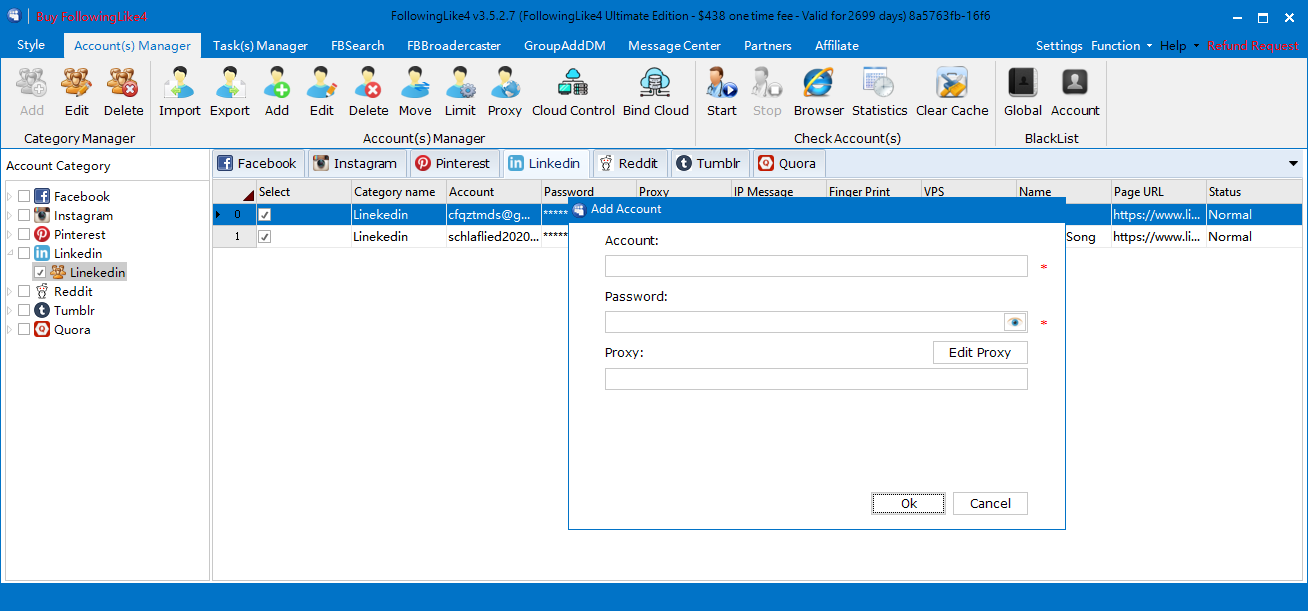Cancel the Add Account dialog
Screen dimensions: 1308x611
[990, 504]
